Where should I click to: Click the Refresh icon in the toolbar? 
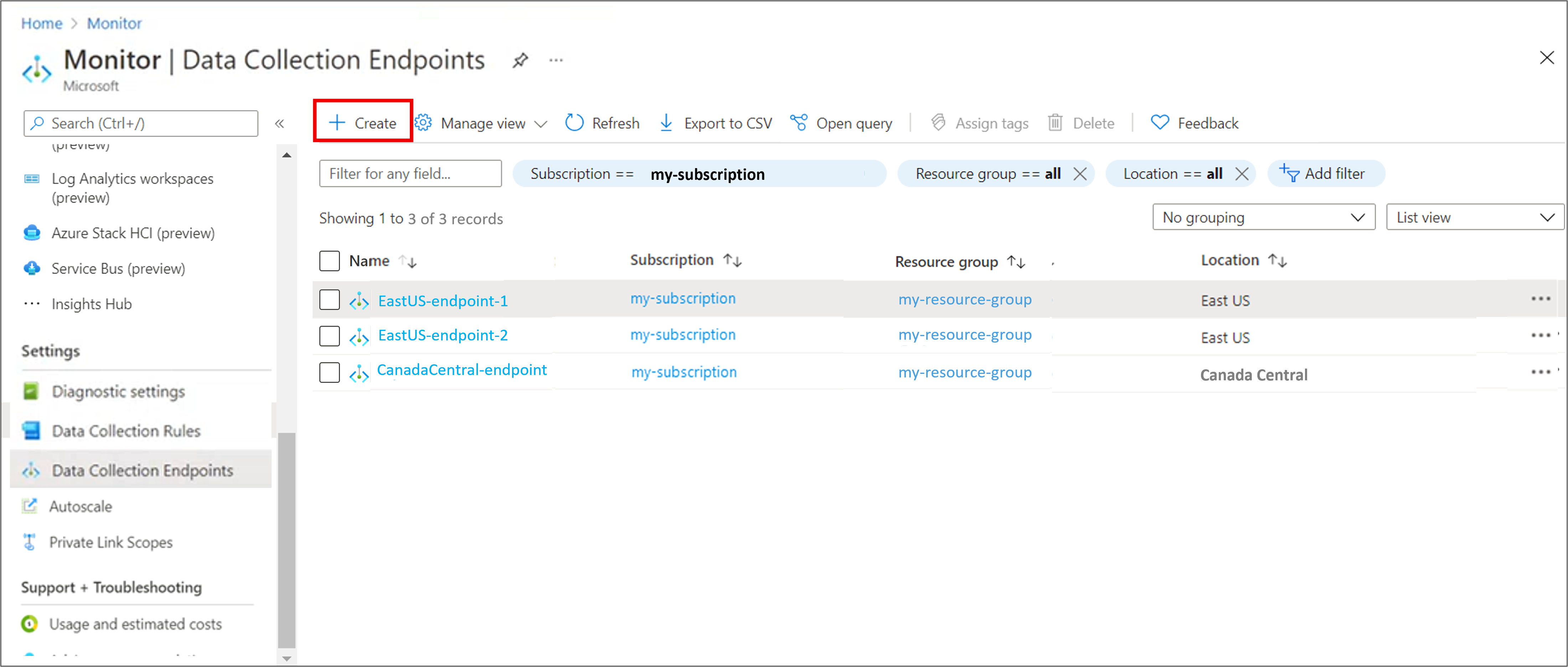coord(574,123)
